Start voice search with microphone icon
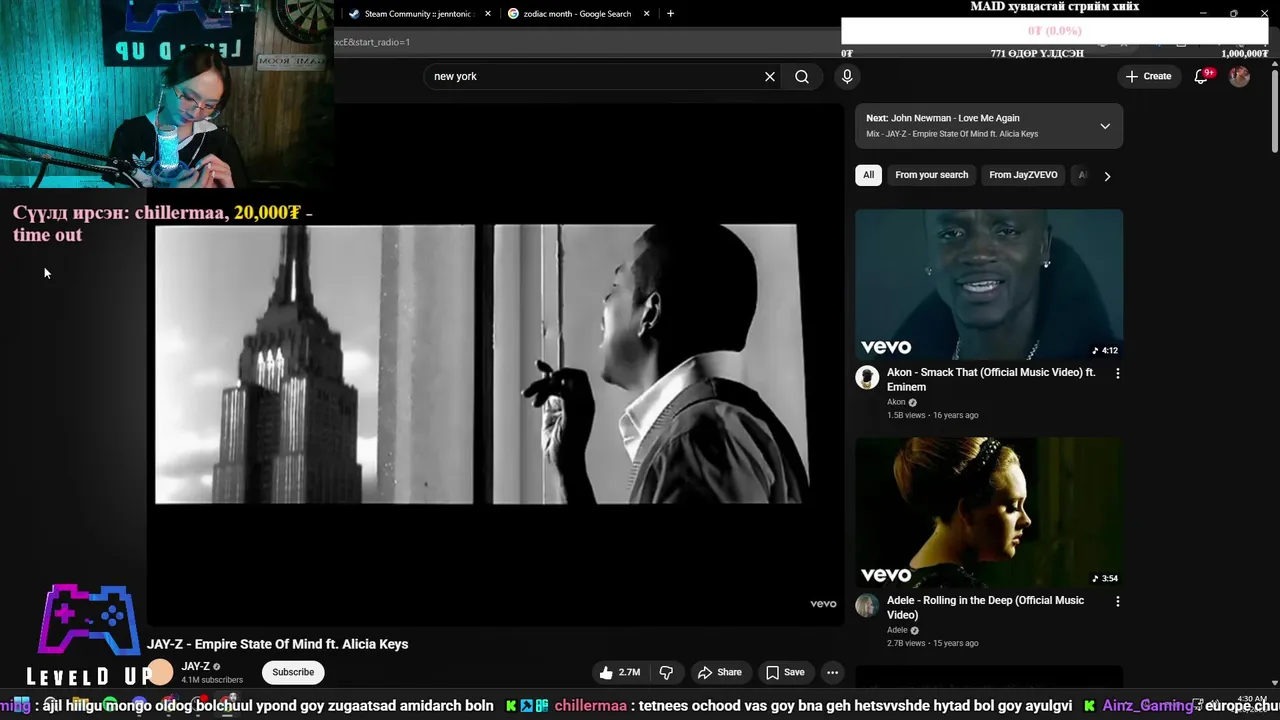 click(847, 76)
